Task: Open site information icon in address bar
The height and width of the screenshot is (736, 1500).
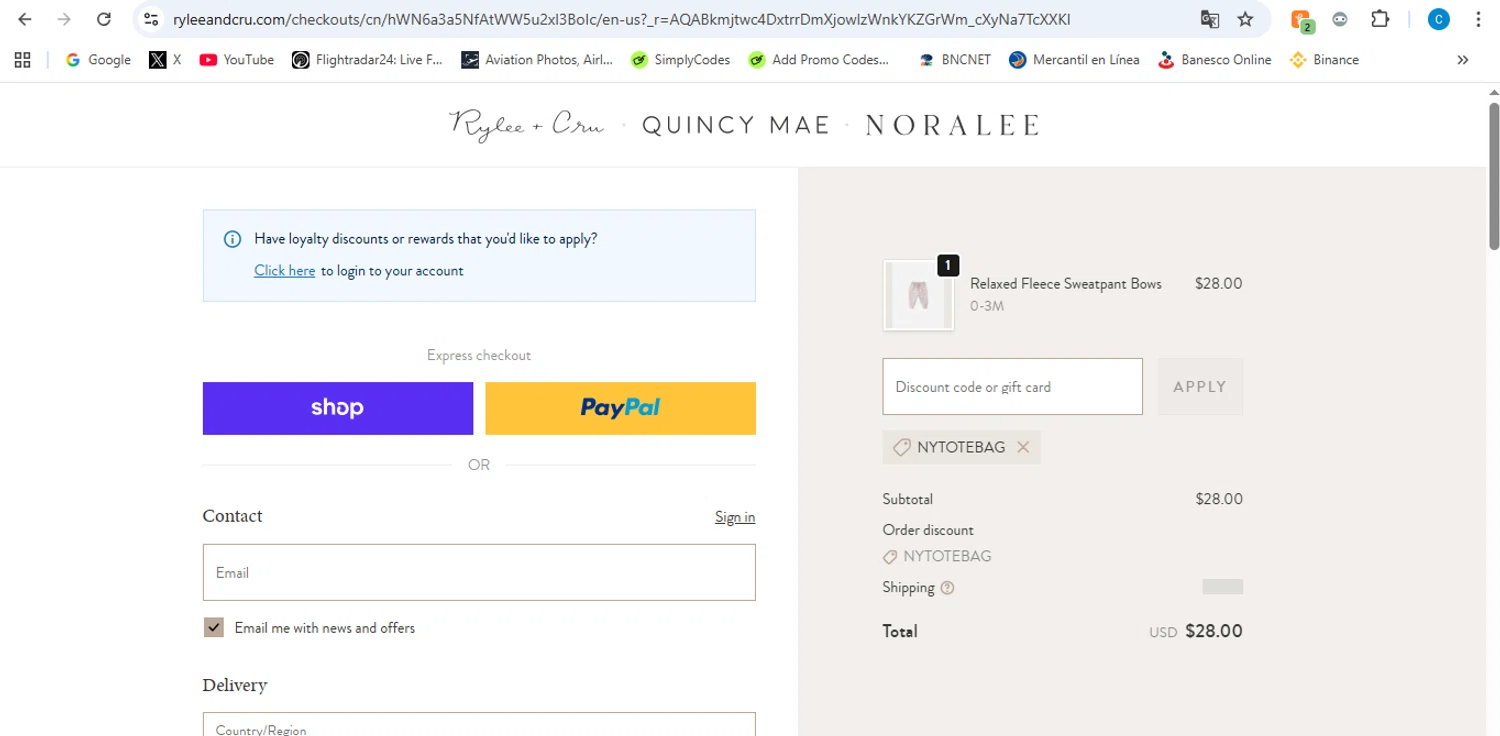Action: coord(151,19)
